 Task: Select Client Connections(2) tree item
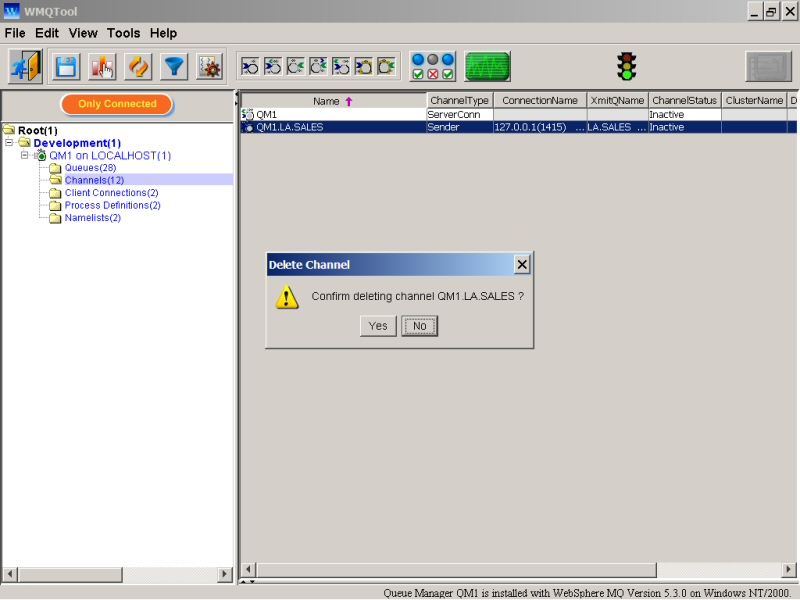(111, 193)
